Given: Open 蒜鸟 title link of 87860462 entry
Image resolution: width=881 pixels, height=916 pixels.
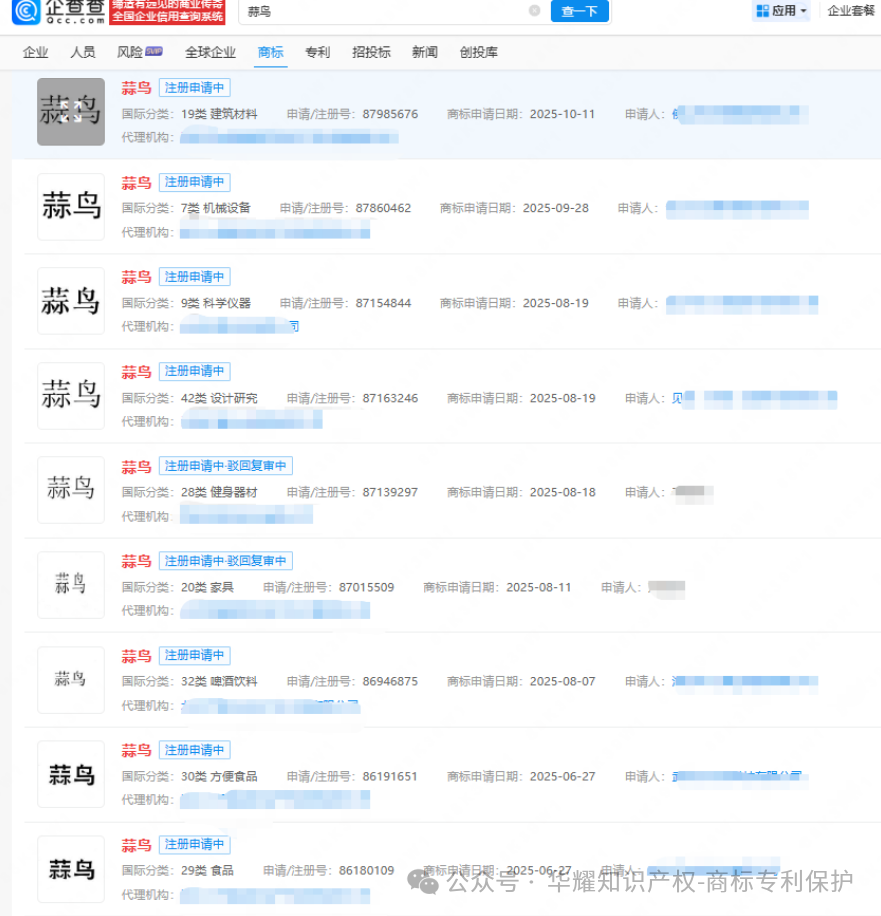Looking at the screenshot, I should tap(136, 182).
